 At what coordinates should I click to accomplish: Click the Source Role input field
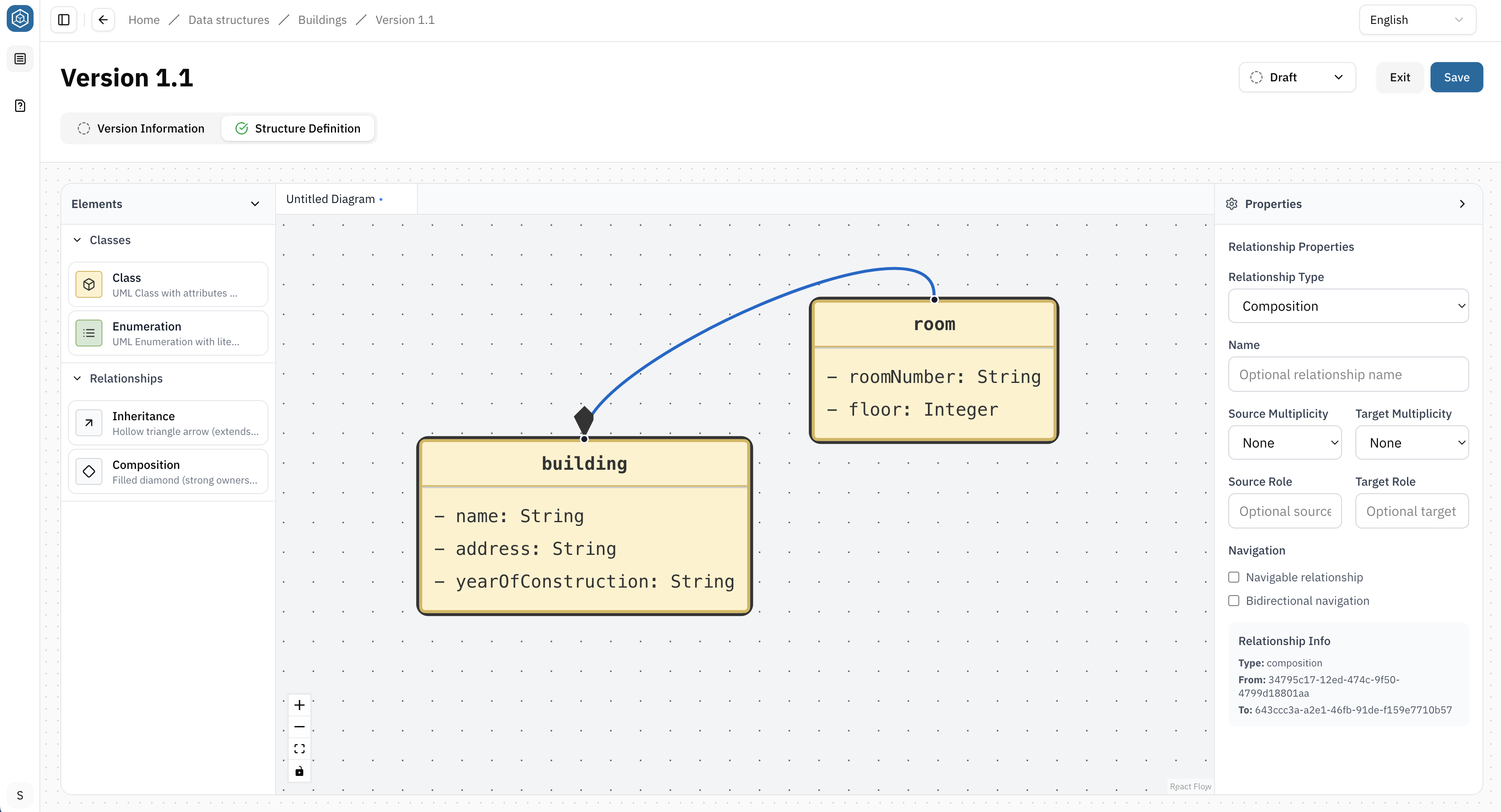(x=1285, y=511)
